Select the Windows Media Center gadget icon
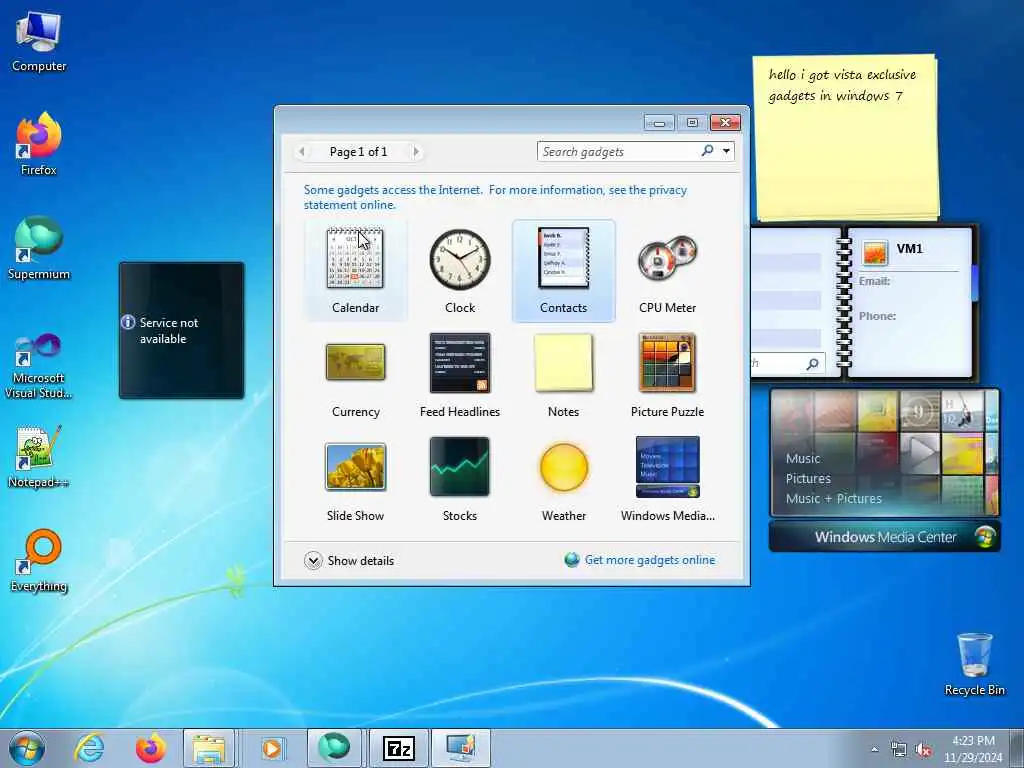The height and width of the screenshot is (768, 1024). [x=667, y=466]
